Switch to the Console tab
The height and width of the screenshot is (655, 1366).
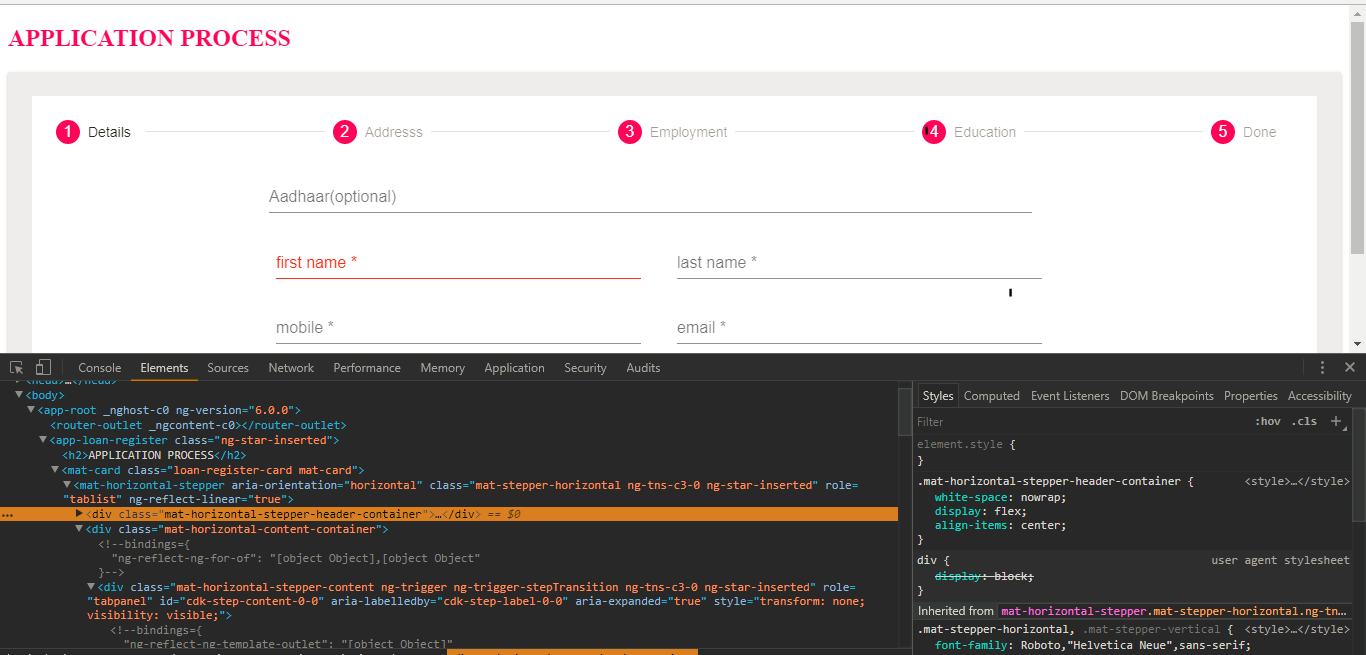point(99,368)
